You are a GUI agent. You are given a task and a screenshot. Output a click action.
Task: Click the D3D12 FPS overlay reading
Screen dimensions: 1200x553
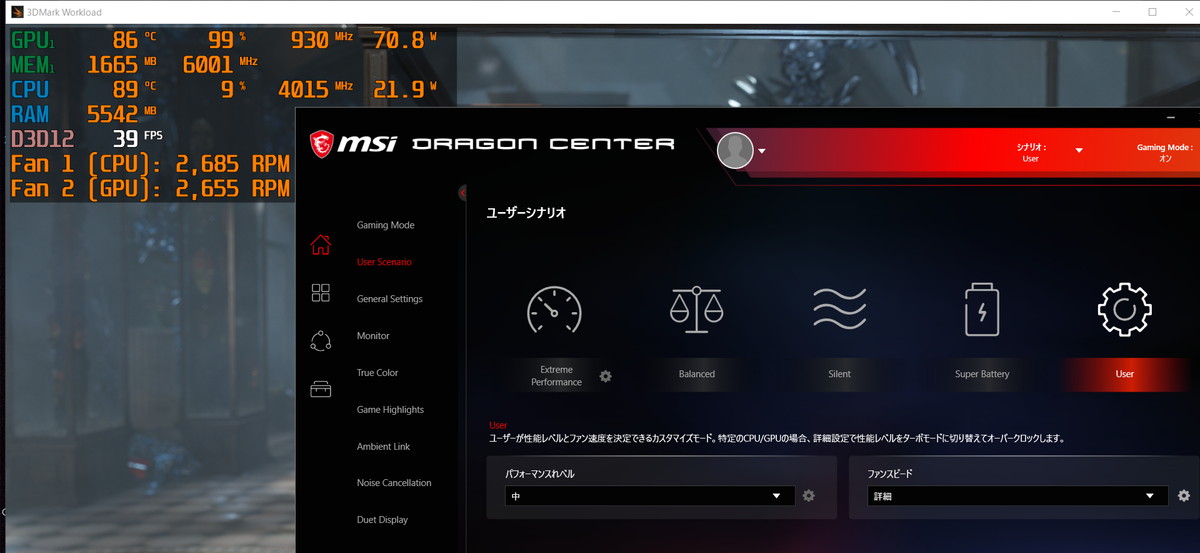87,138
